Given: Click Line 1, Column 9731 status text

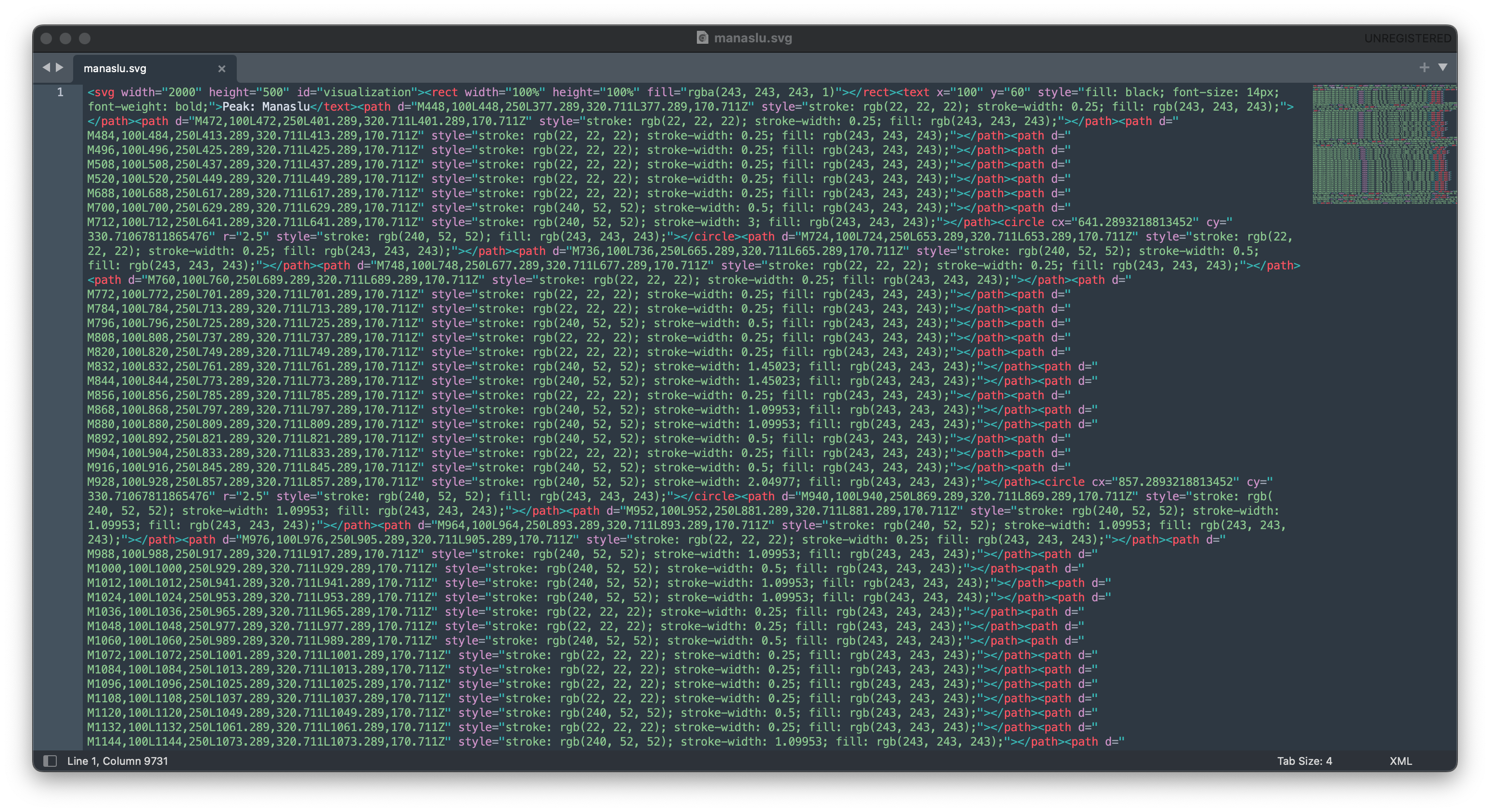Looking at the screenshot, I should [x=117, y=761].
